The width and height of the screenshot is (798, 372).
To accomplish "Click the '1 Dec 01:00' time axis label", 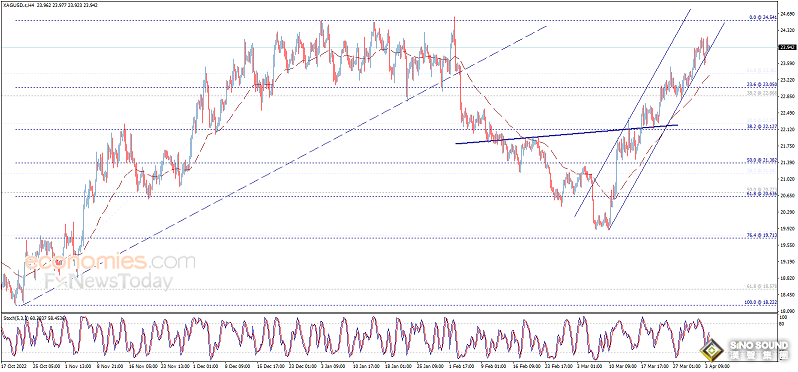I will (205, 365).
